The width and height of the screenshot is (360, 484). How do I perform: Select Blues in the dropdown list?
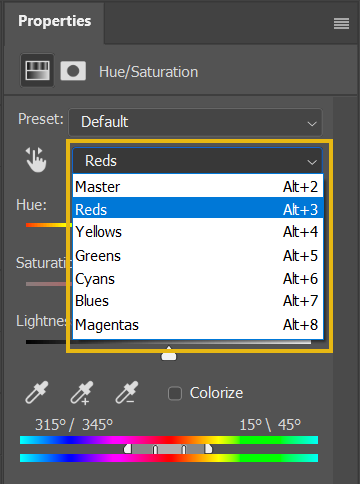pos(198,301)
